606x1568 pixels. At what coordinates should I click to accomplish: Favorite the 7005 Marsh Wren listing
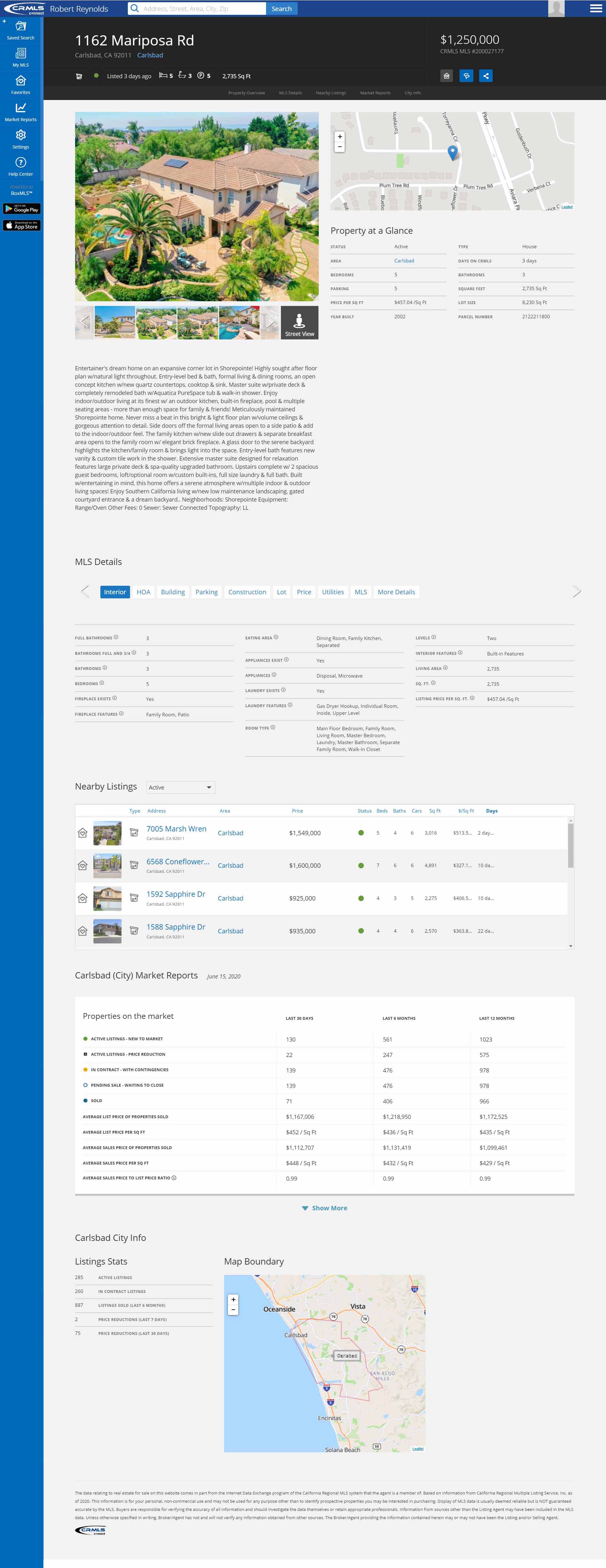(x=83, y=833)
